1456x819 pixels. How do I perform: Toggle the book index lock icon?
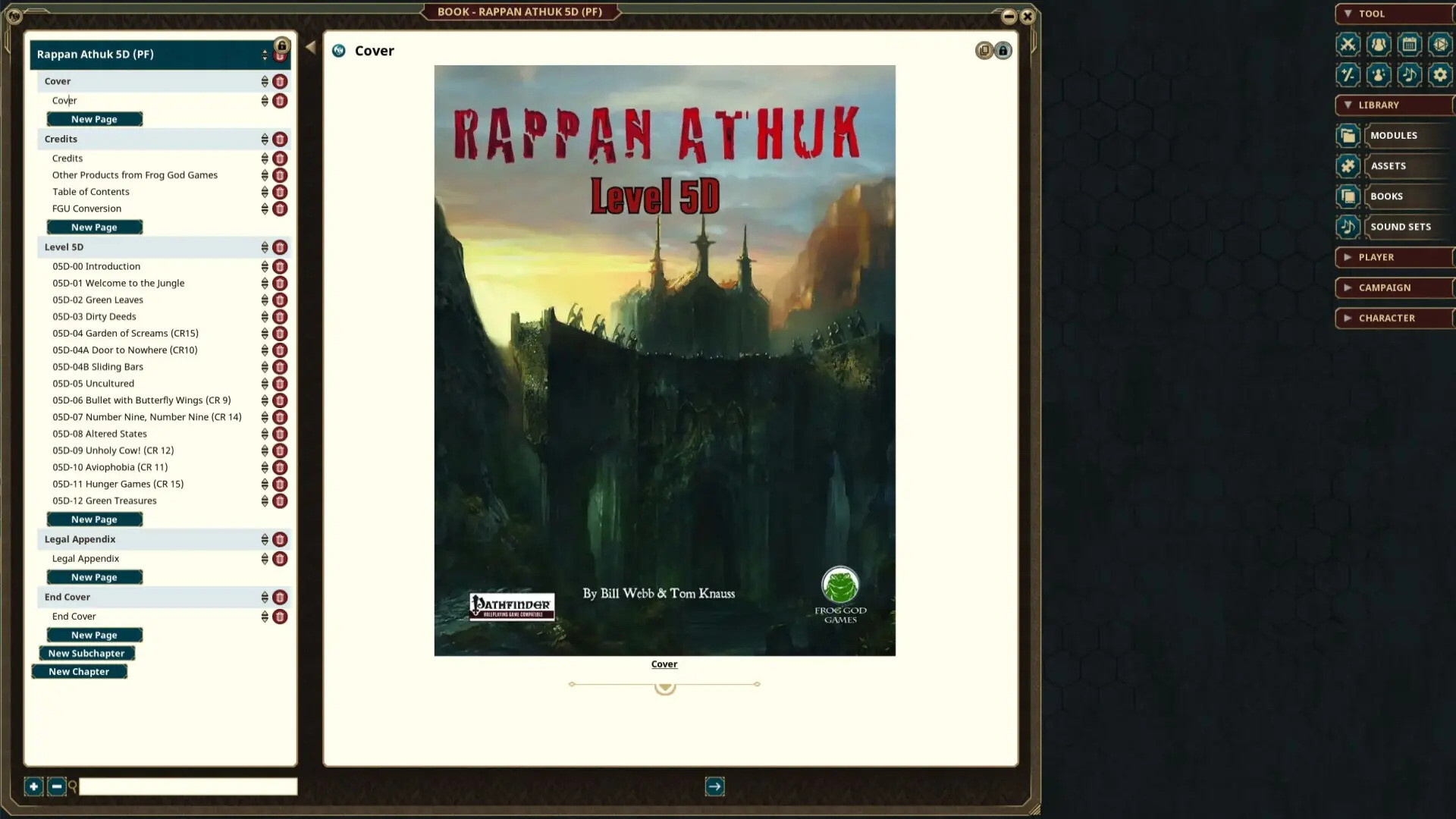281,45
